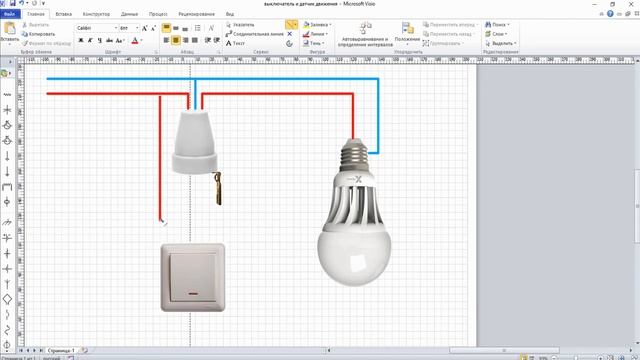Select the resistor zigzag shape at stencil top
The width and height of the screenshot is (640, 360).
7,94
